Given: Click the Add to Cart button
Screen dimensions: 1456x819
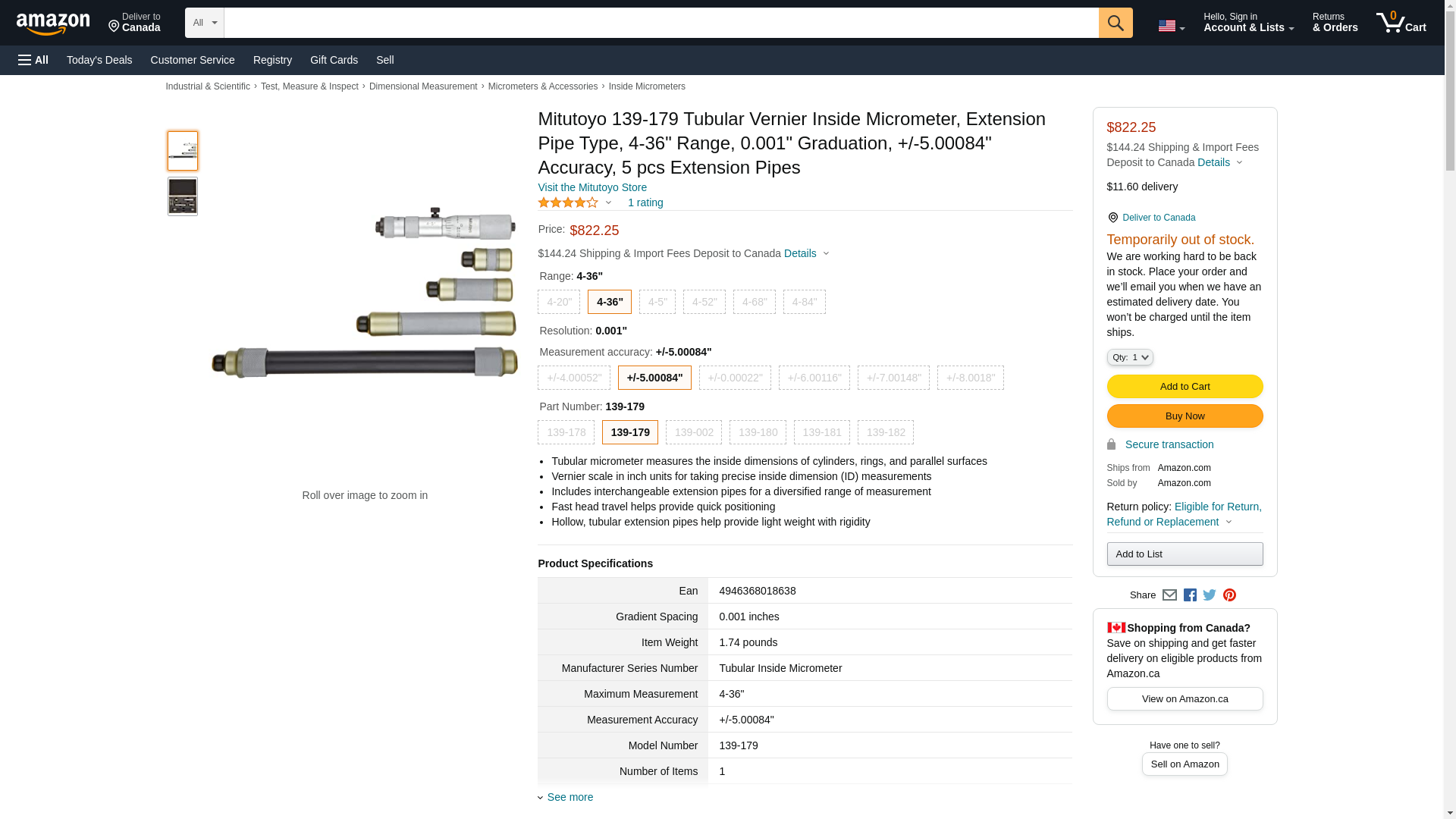Looking at the screenshot, I should pos(1184,387).
